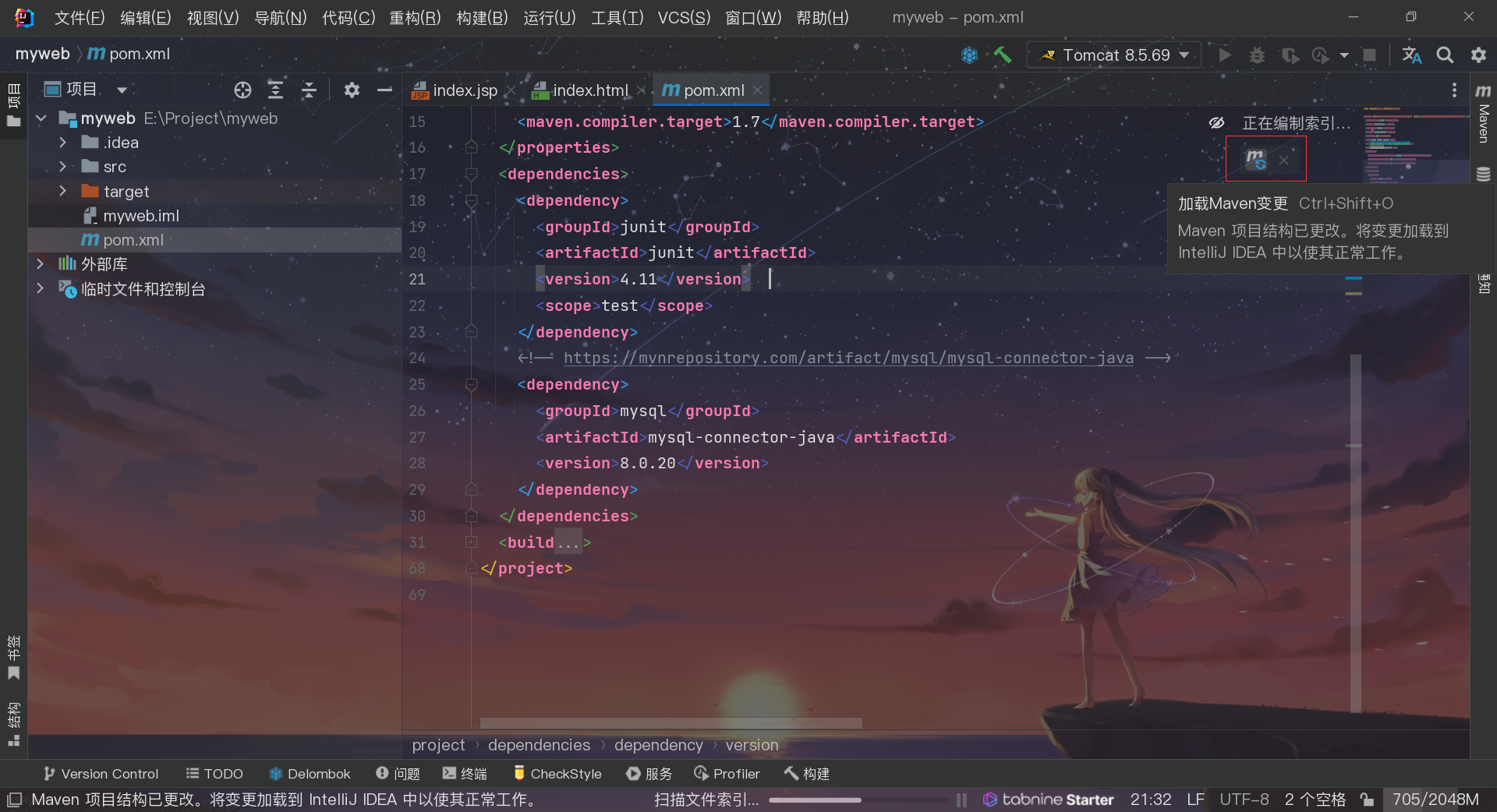Collapse the myweb root project node
Image resolution: width=1497 pixels, height=812 pixels.
(41, 118)
